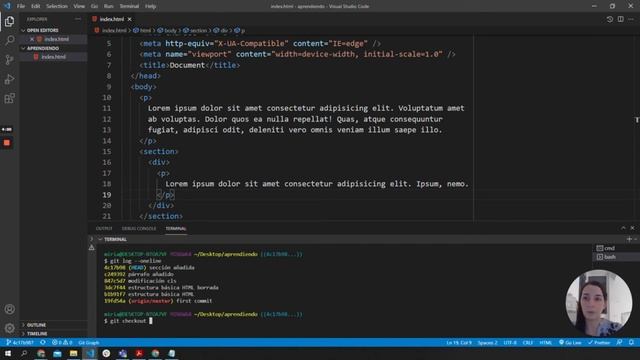The height and width of the screenshot is (360, 640).
Task: Open the Accounts menu icon
Action: click(9, 309)
